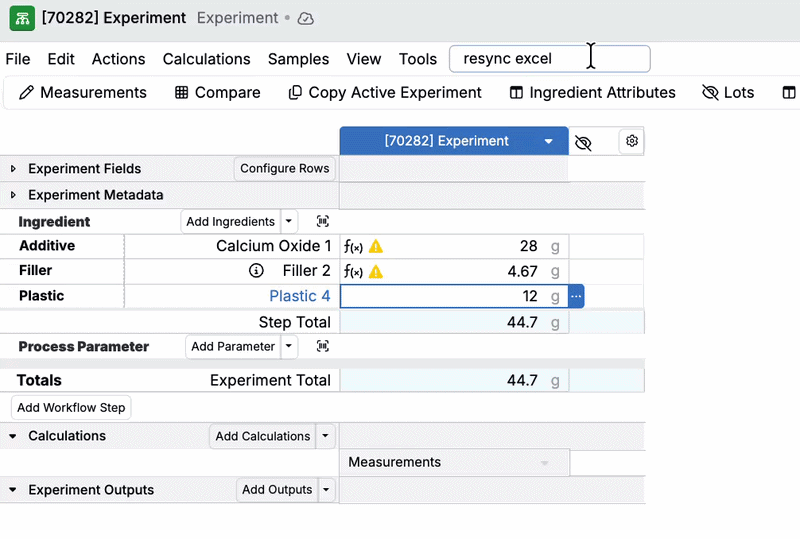Click the barcode scan icon beside Add Ingredients
Image resolution: width=800 pixels, height=539 pixels.
click(323, 222)
